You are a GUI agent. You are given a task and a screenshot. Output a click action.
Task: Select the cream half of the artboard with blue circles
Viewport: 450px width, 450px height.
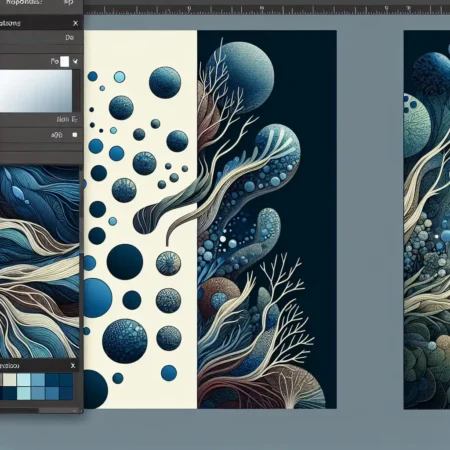click(140, 219)
